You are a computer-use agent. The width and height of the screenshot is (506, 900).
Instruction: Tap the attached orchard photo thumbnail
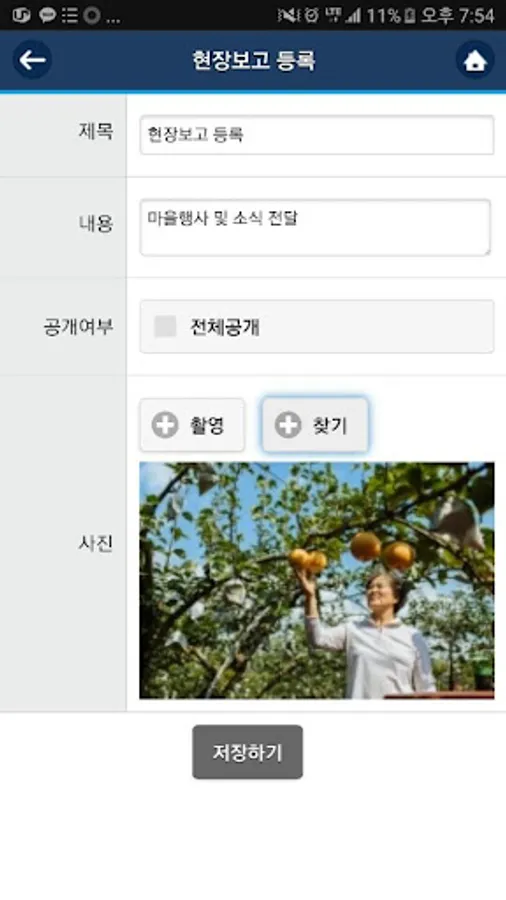click(317, 580)
